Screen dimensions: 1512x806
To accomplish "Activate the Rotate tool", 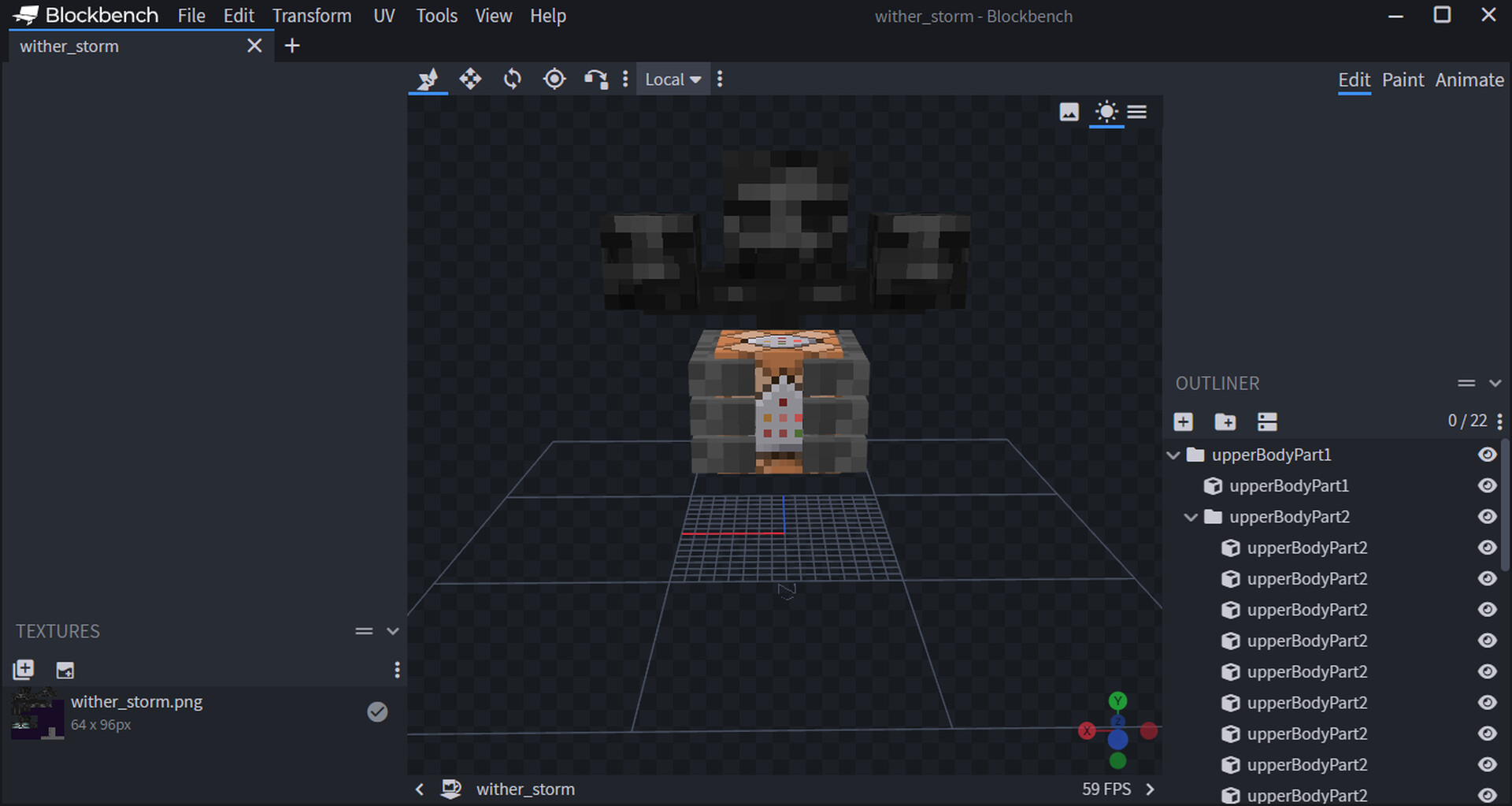I will [x=512, y=79].
